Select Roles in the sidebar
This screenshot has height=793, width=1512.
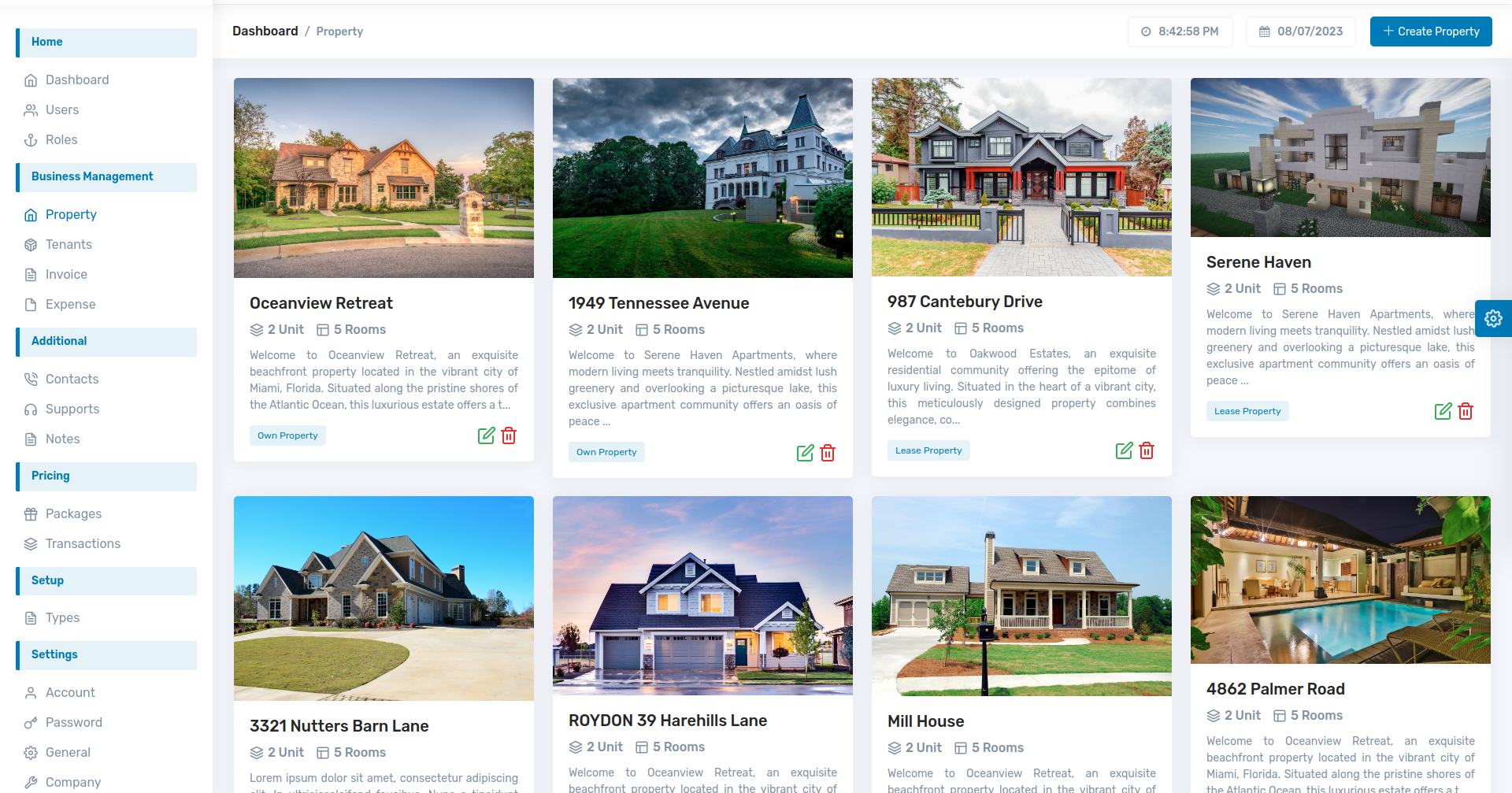coord(61,140)
